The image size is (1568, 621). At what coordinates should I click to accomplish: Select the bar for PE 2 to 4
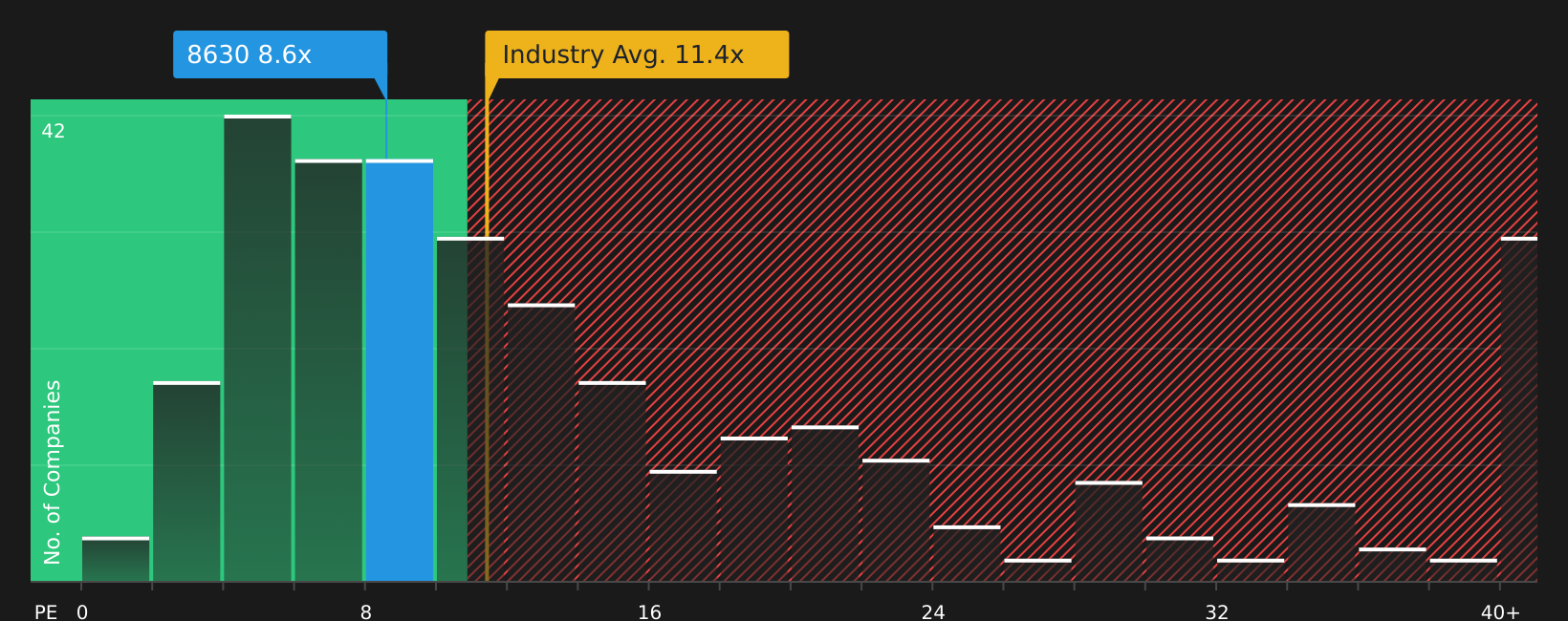pos(186,482)
